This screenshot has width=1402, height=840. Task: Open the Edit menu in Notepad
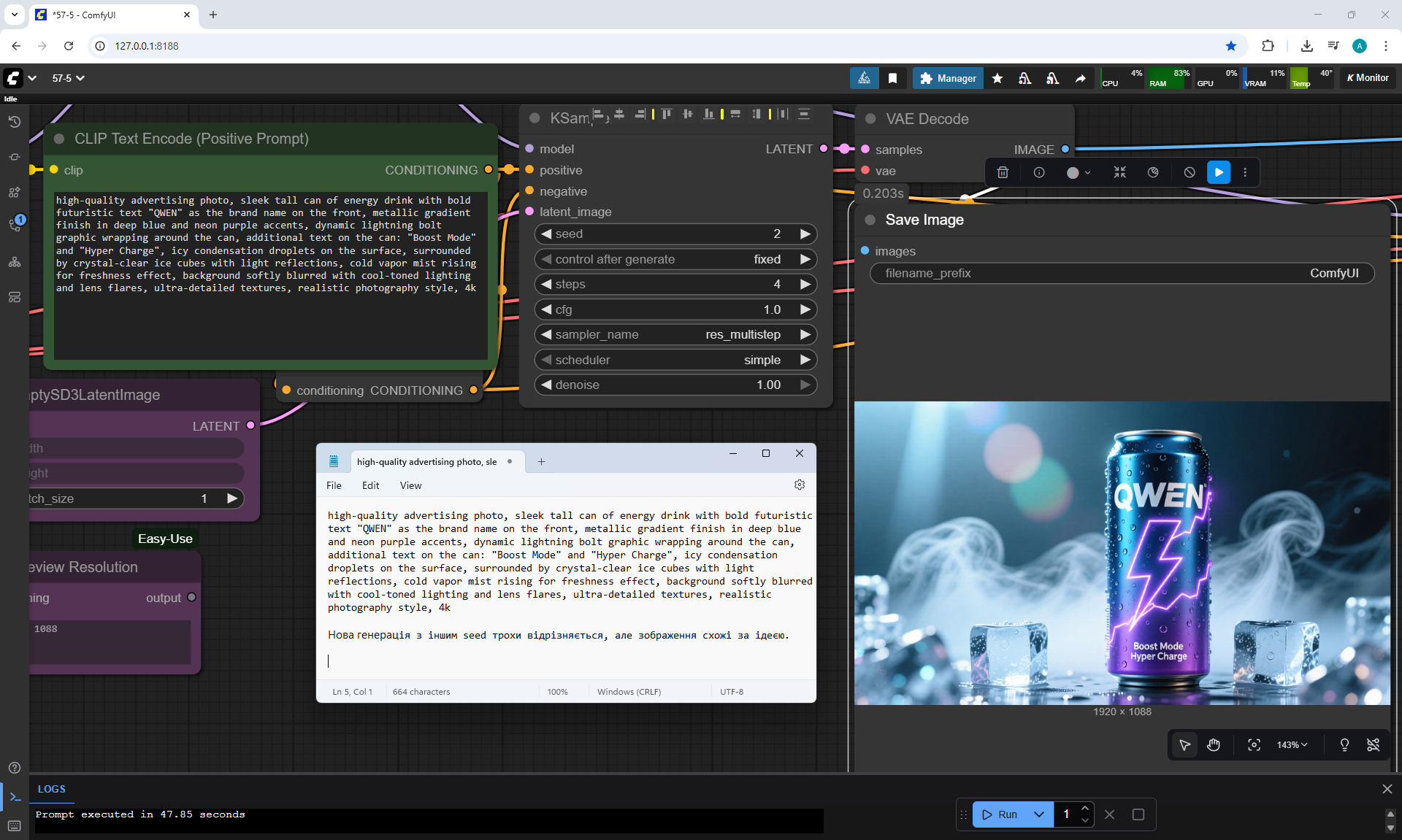pos(370,485)
